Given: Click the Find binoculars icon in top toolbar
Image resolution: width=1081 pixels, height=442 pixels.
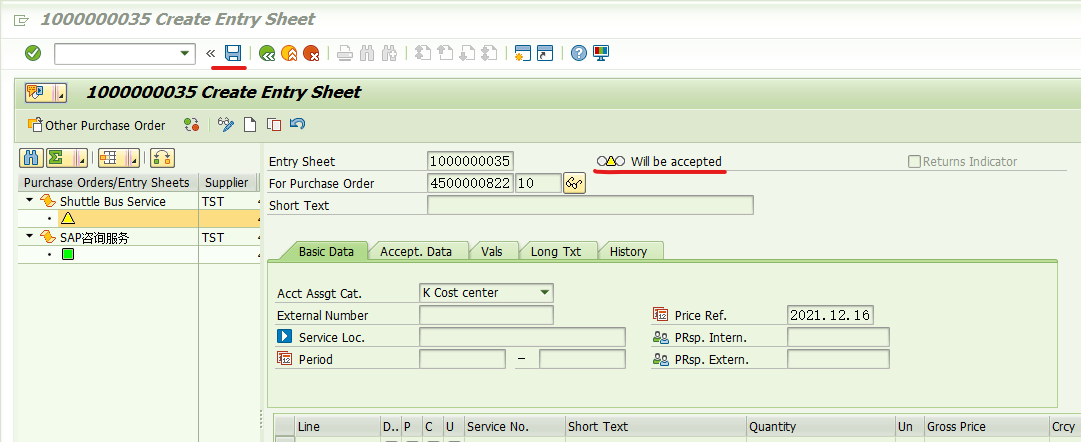Looking at the screenshot, I should click(367, 53).
